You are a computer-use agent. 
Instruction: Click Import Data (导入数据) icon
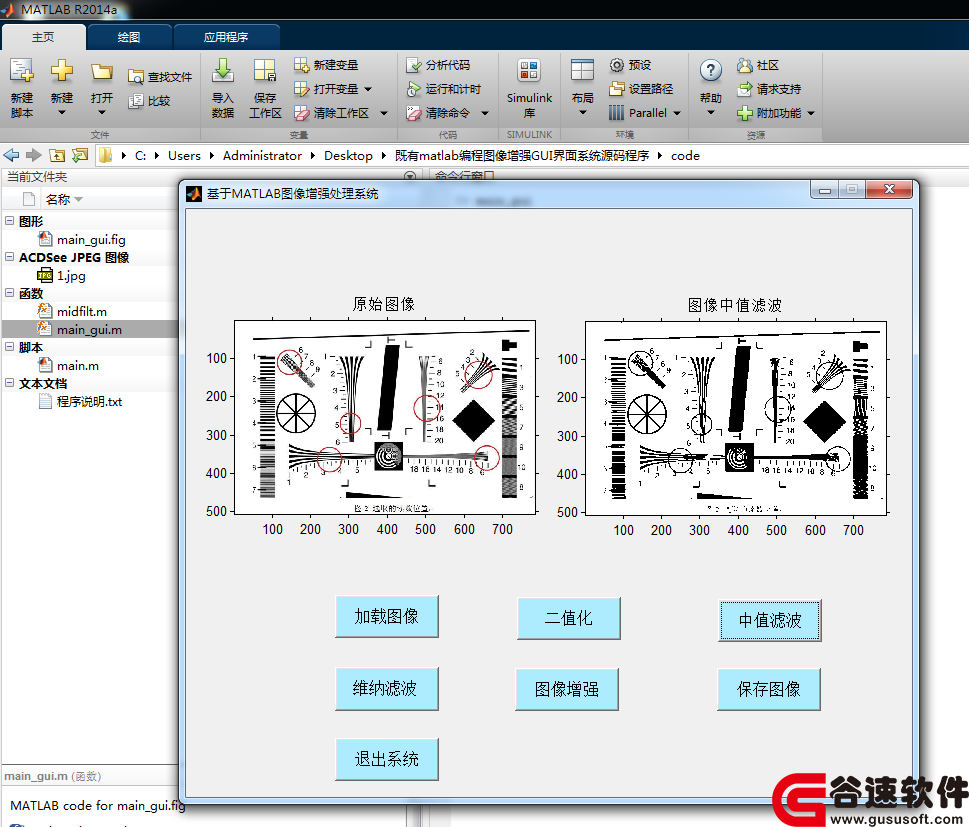(x=222, y=71)
